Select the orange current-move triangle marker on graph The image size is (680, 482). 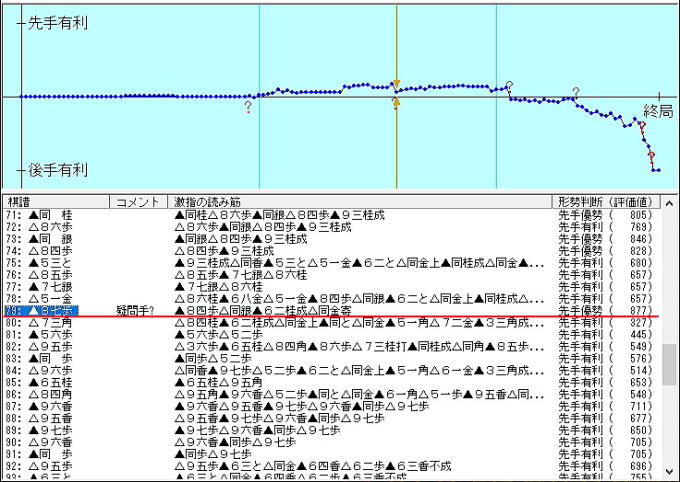click(396, 84)
